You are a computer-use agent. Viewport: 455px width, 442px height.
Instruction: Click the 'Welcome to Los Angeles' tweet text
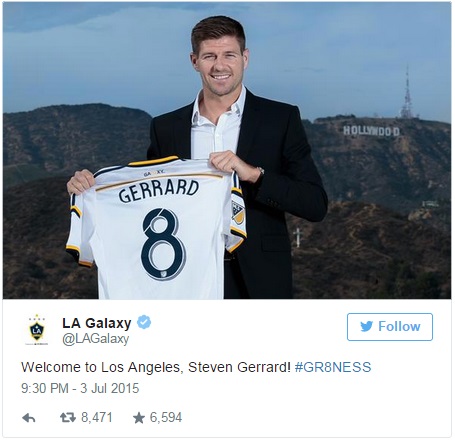pos(156,367)
